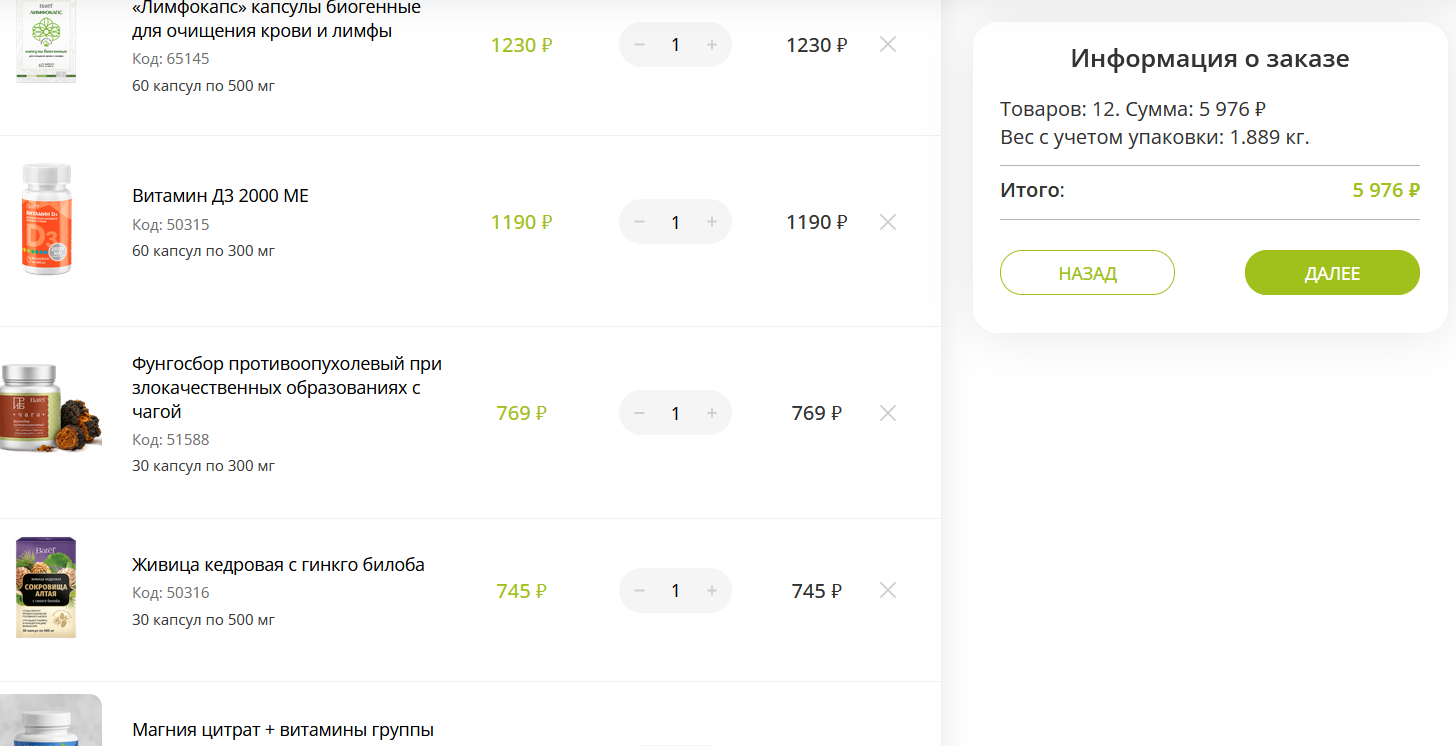
Task: Click the Назад button
Action: click(1087, 273)
